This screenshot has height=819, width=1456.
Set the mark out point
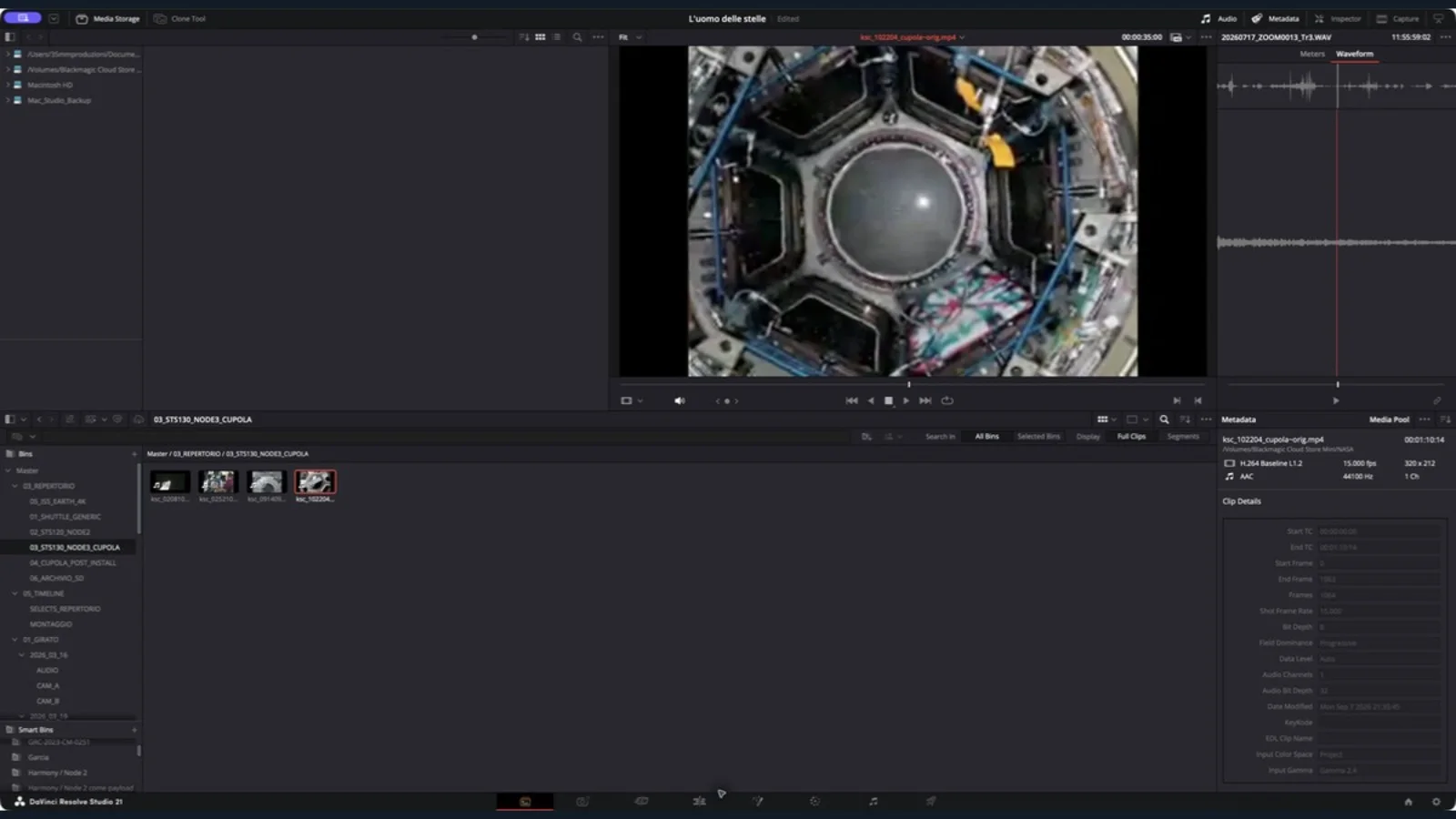tap(1198, 400)
